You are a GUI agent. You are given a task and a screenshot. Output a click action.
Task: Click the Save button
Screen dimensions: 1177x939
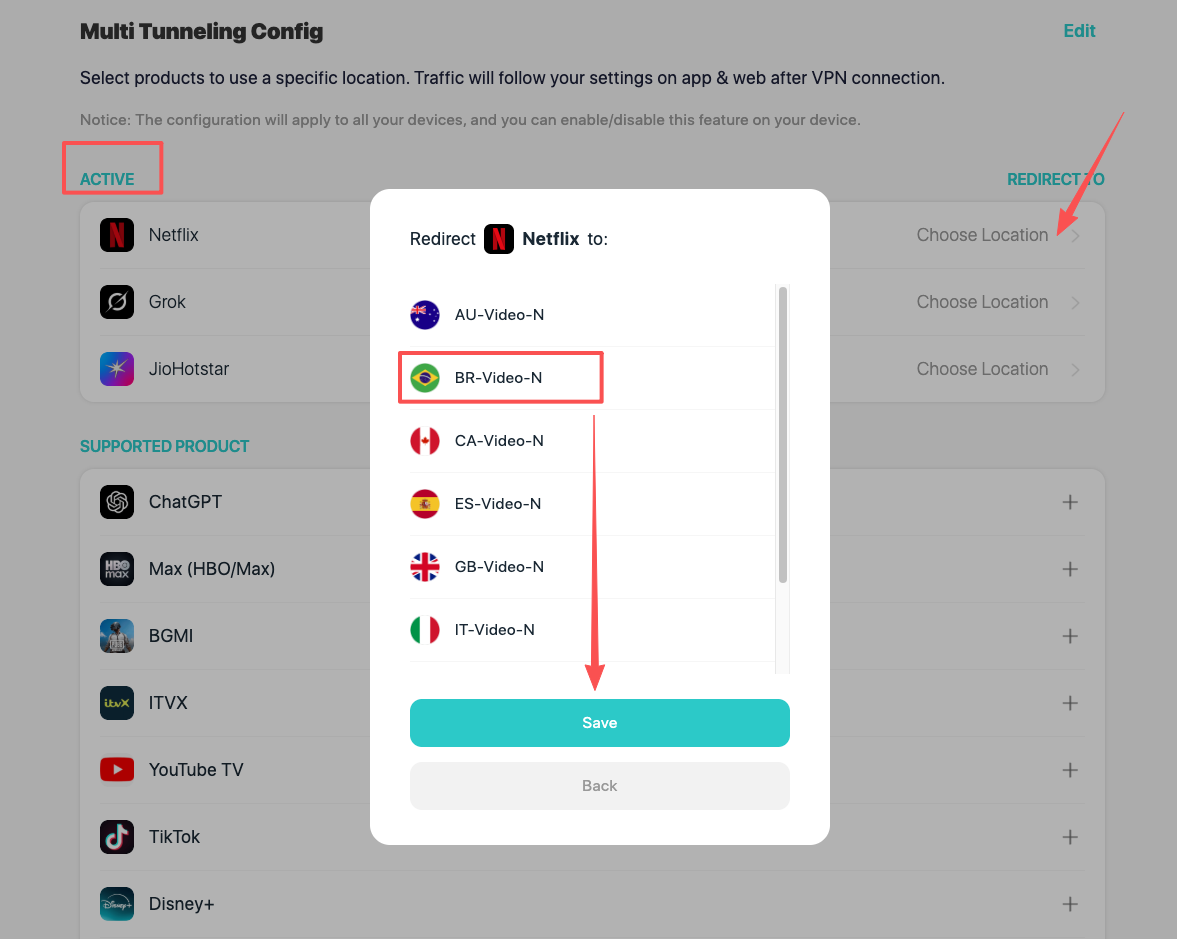[599, 722]
